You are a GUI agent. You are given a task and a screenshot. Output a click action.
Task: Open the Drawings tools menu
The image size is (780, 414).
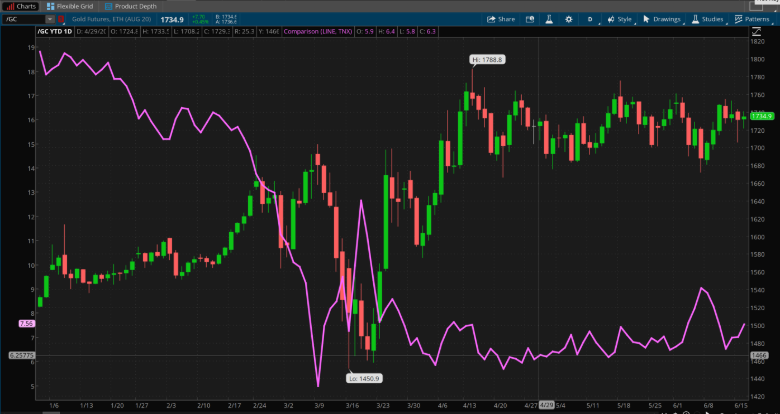click(x=662, y=19)
